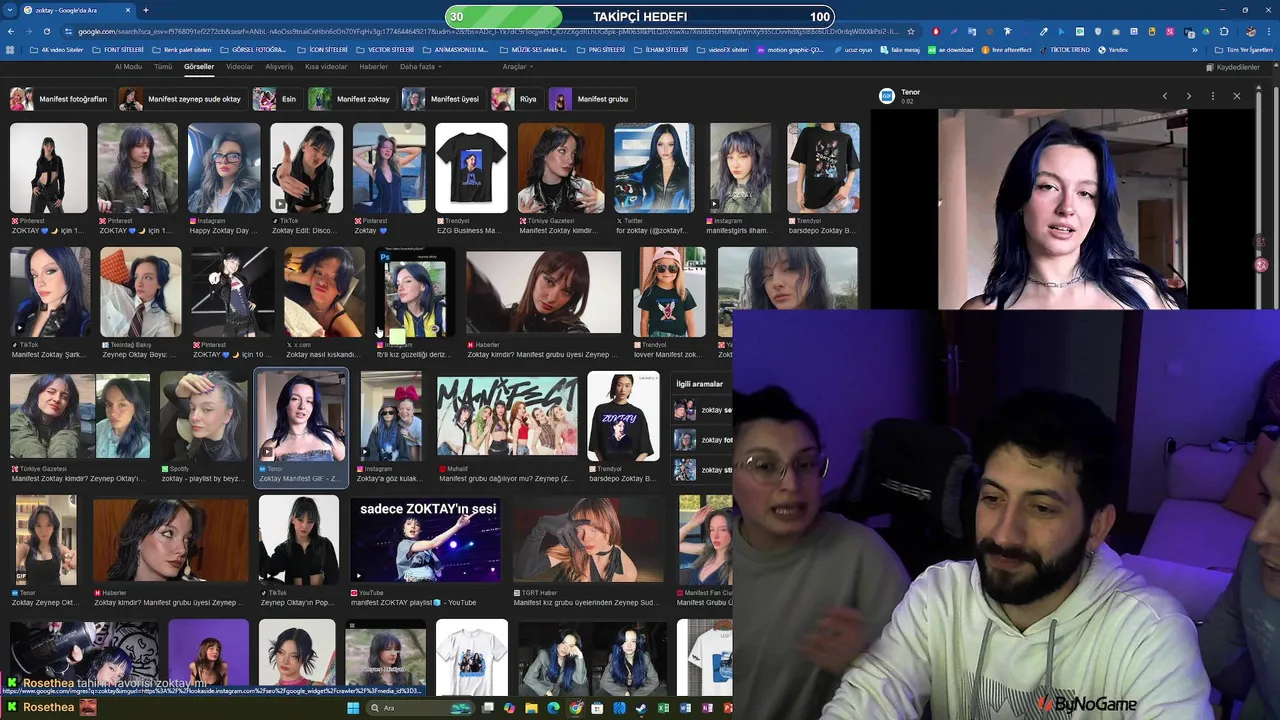Go to next image in preview panel
Image resolution: width=1280 pixels, height=720 pixels.
pyautogui.click(x=1189, y=96)
